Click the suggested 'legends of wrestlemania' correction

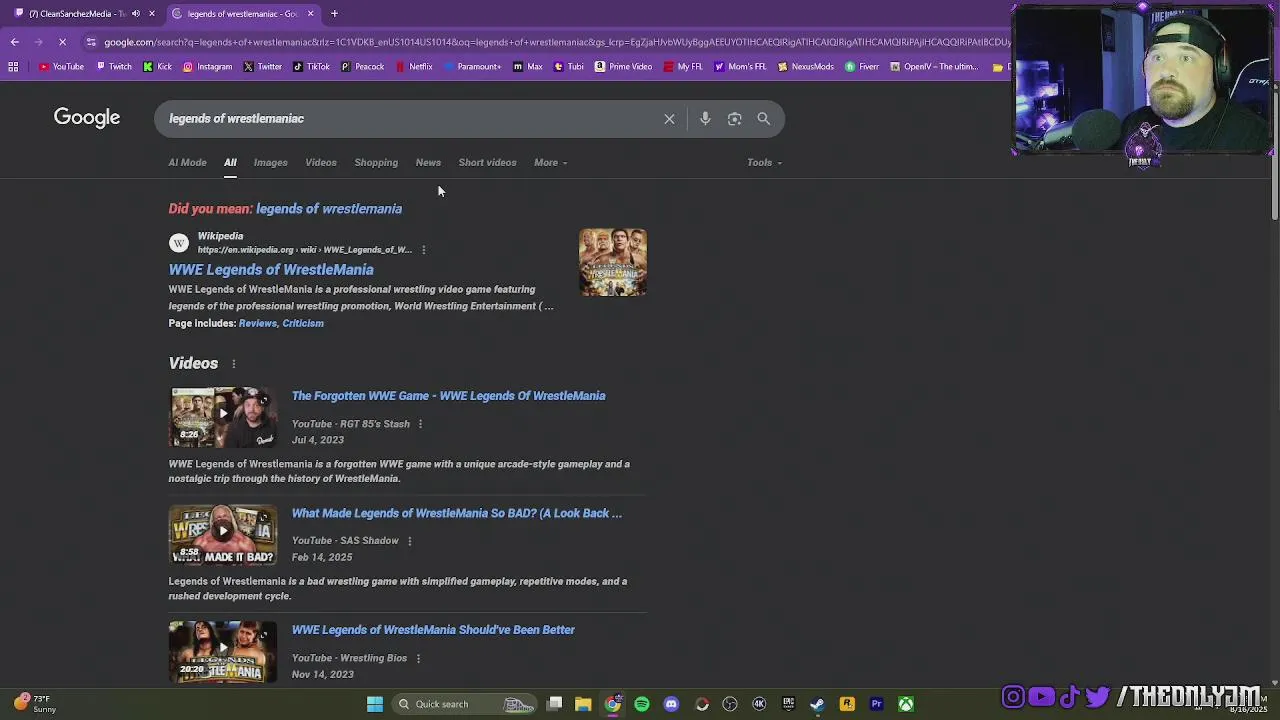[x=329, y=209]
